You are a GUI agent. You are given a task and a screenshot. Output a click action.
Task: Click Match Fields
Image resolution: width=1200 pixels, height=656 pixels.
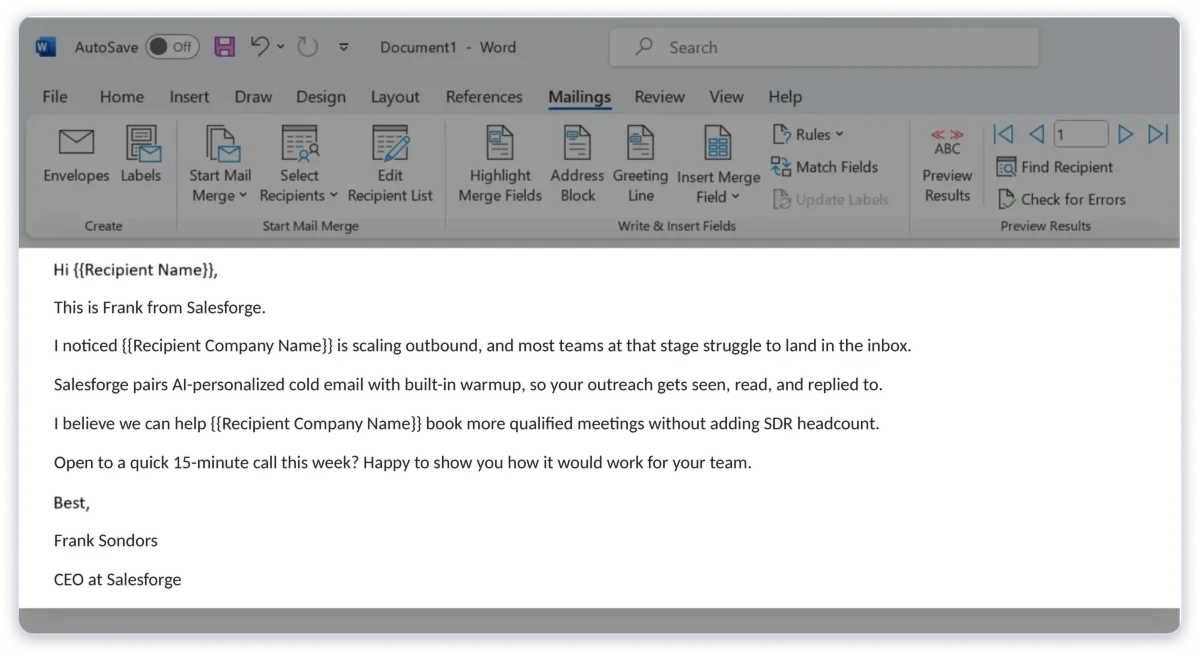[824, 167]
